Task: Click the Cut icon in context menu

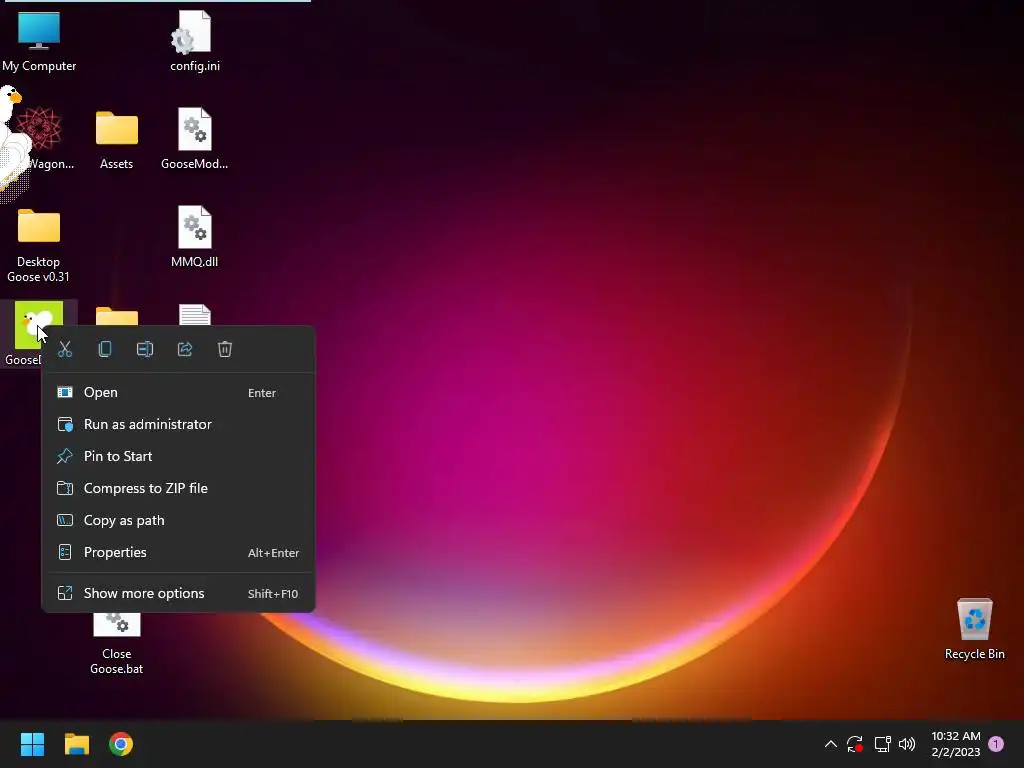Action: click(65, 349)
